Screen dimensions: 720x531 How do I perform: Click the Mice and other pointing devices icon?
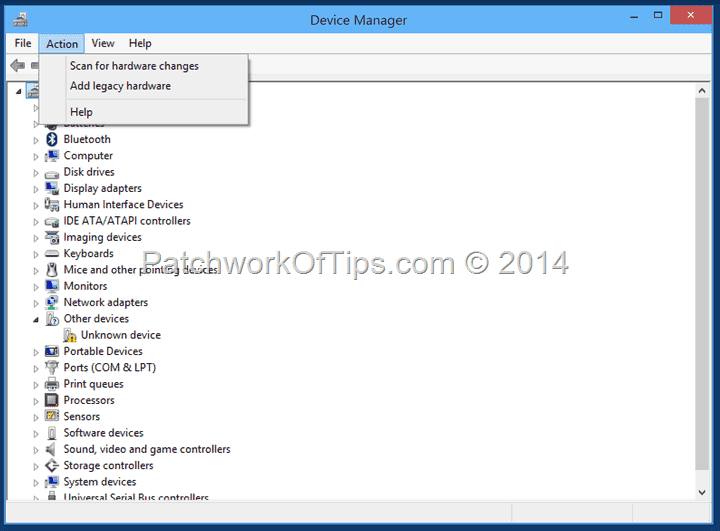(x=52, y=270)
